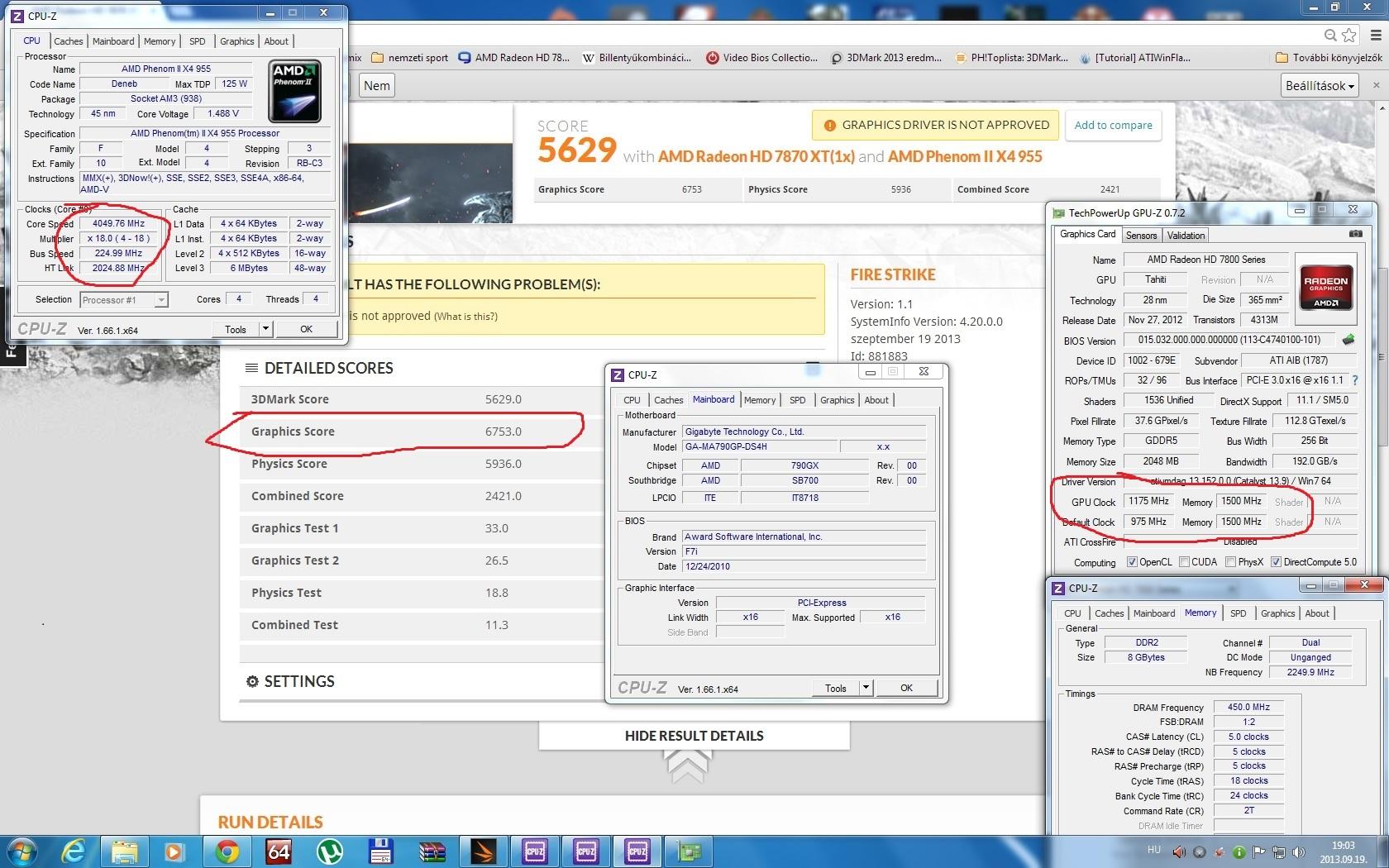Screen dimensions: 1389x868
Task: Click the BIOS save chip icon in GPU-Z
Action: click(1348, 340)
